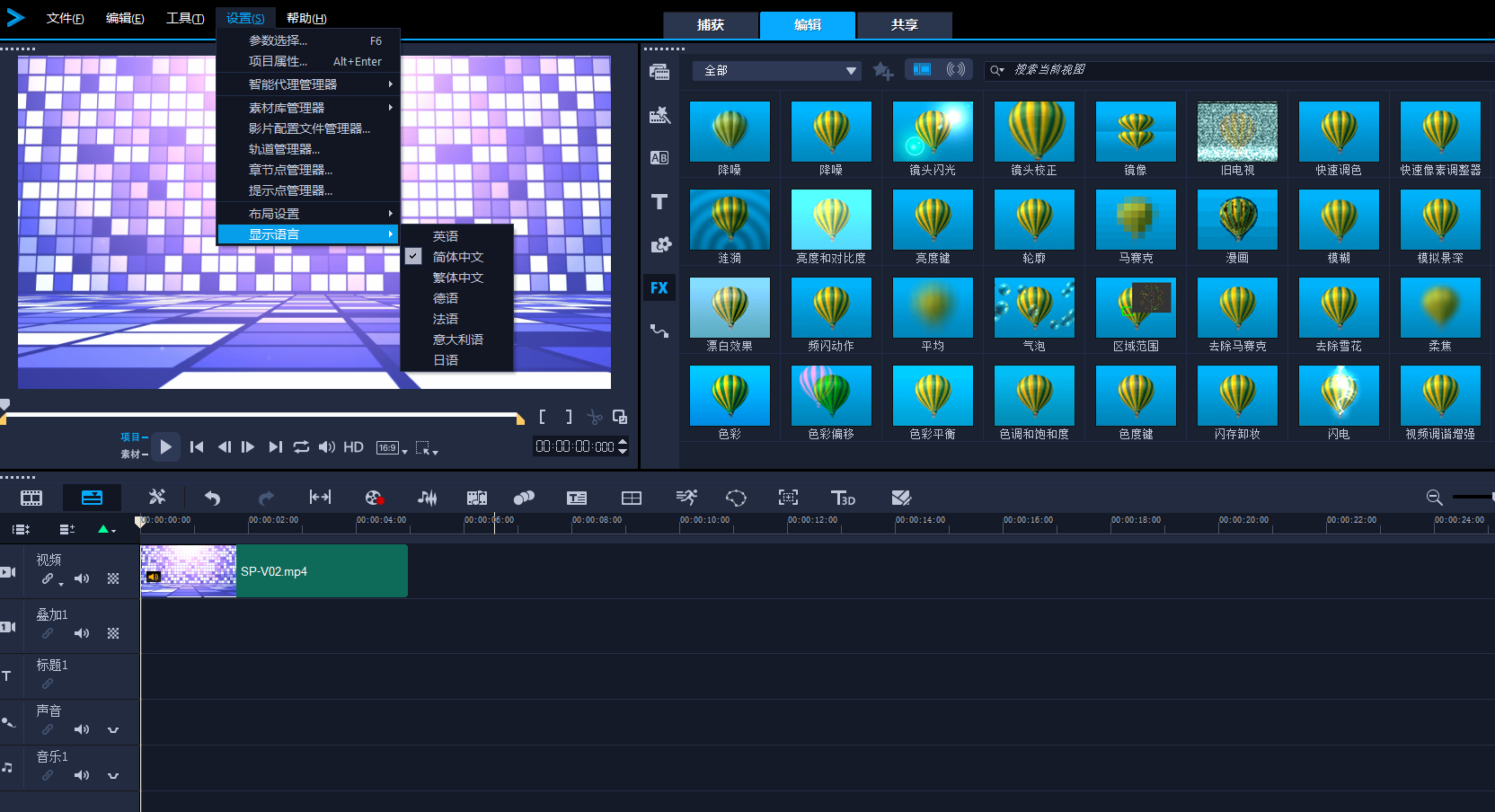Expand the 音乐1 track chevron
1495x812 pixels.
coord(113,776)
